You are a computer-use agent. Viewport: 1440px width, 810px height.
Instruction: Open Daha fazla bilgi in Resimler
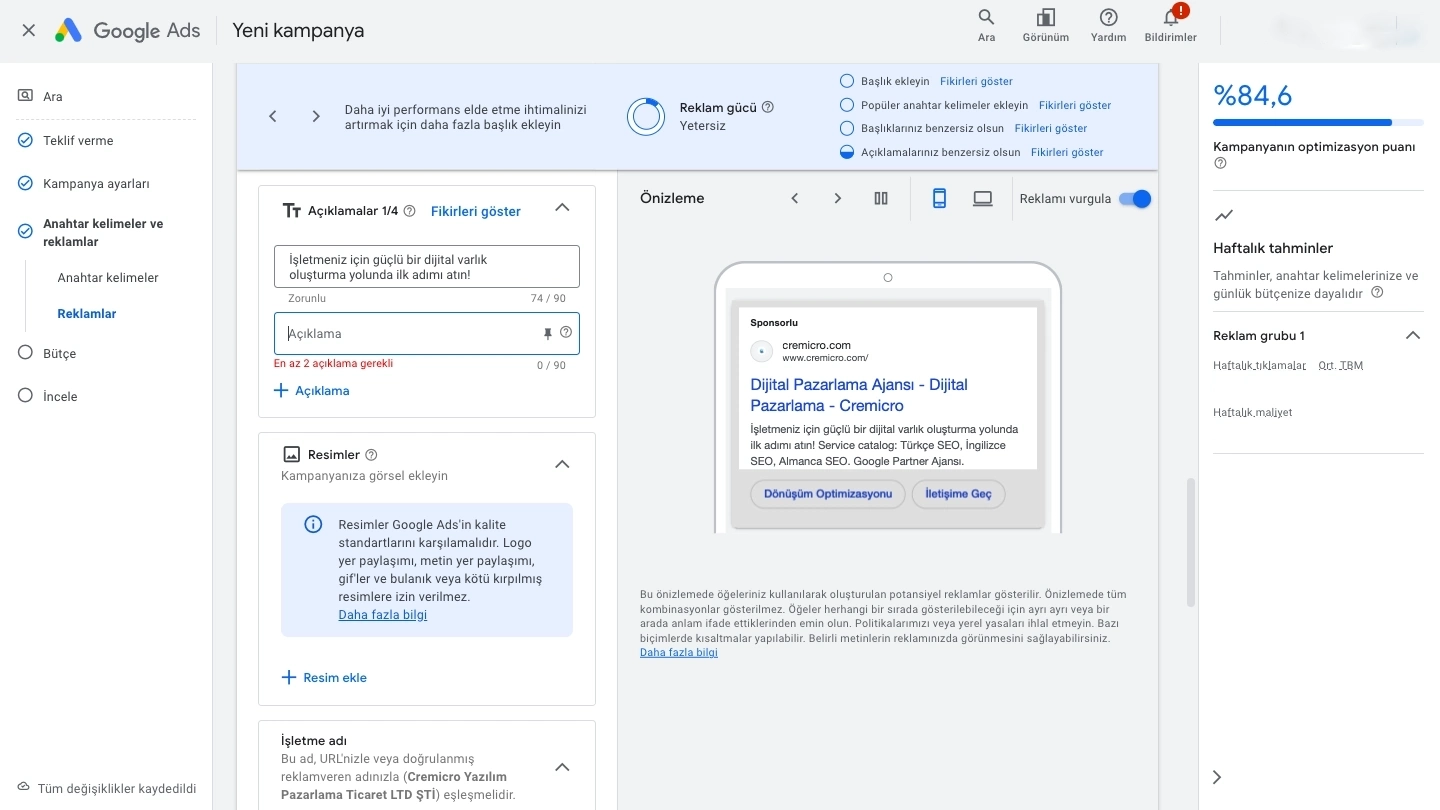[x=383, y=615]
